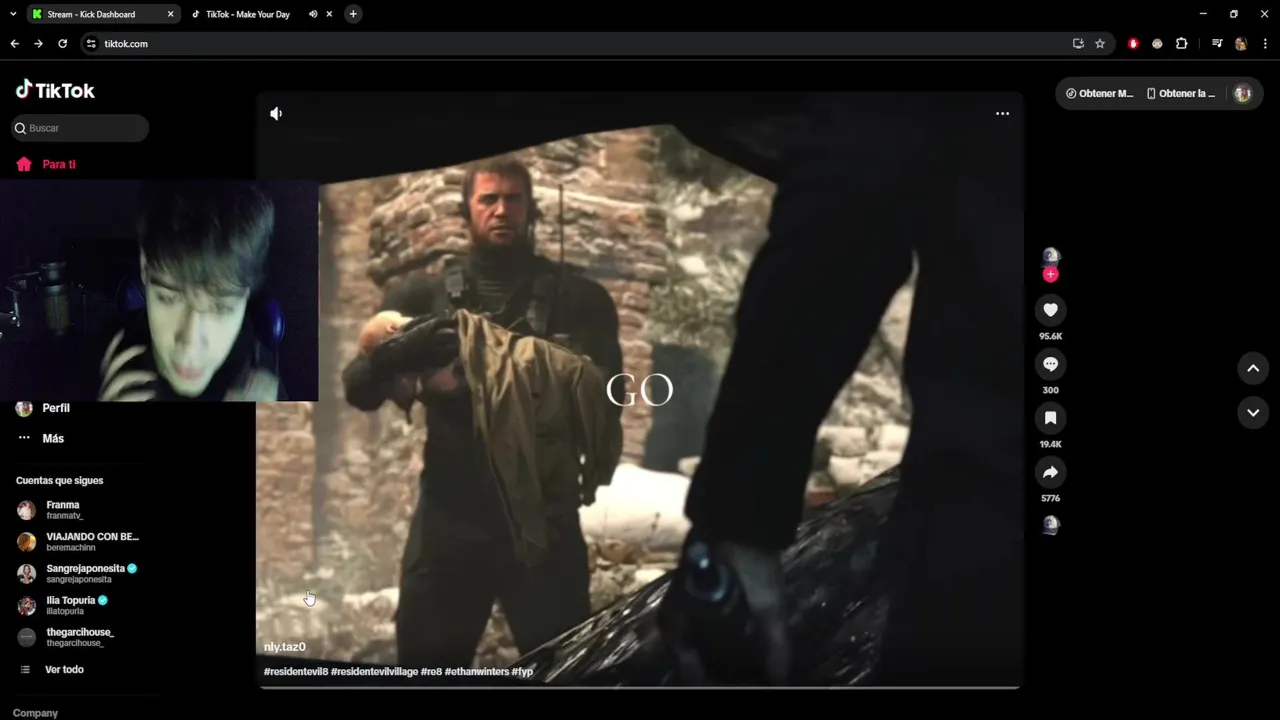Select Para ti in the sidebar
Screen dimensions: 1280x720
(x=59, y=164)
